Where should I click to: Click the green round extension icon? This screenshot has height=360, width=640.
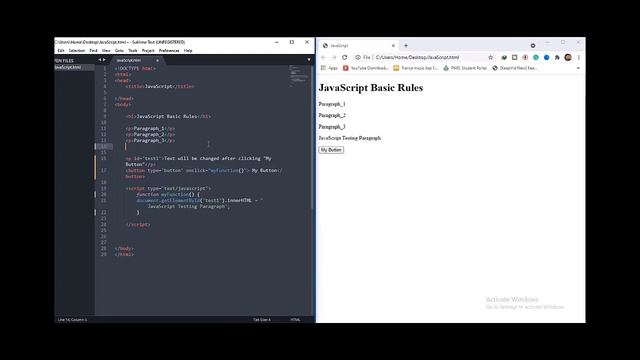[x=536, y=58]
